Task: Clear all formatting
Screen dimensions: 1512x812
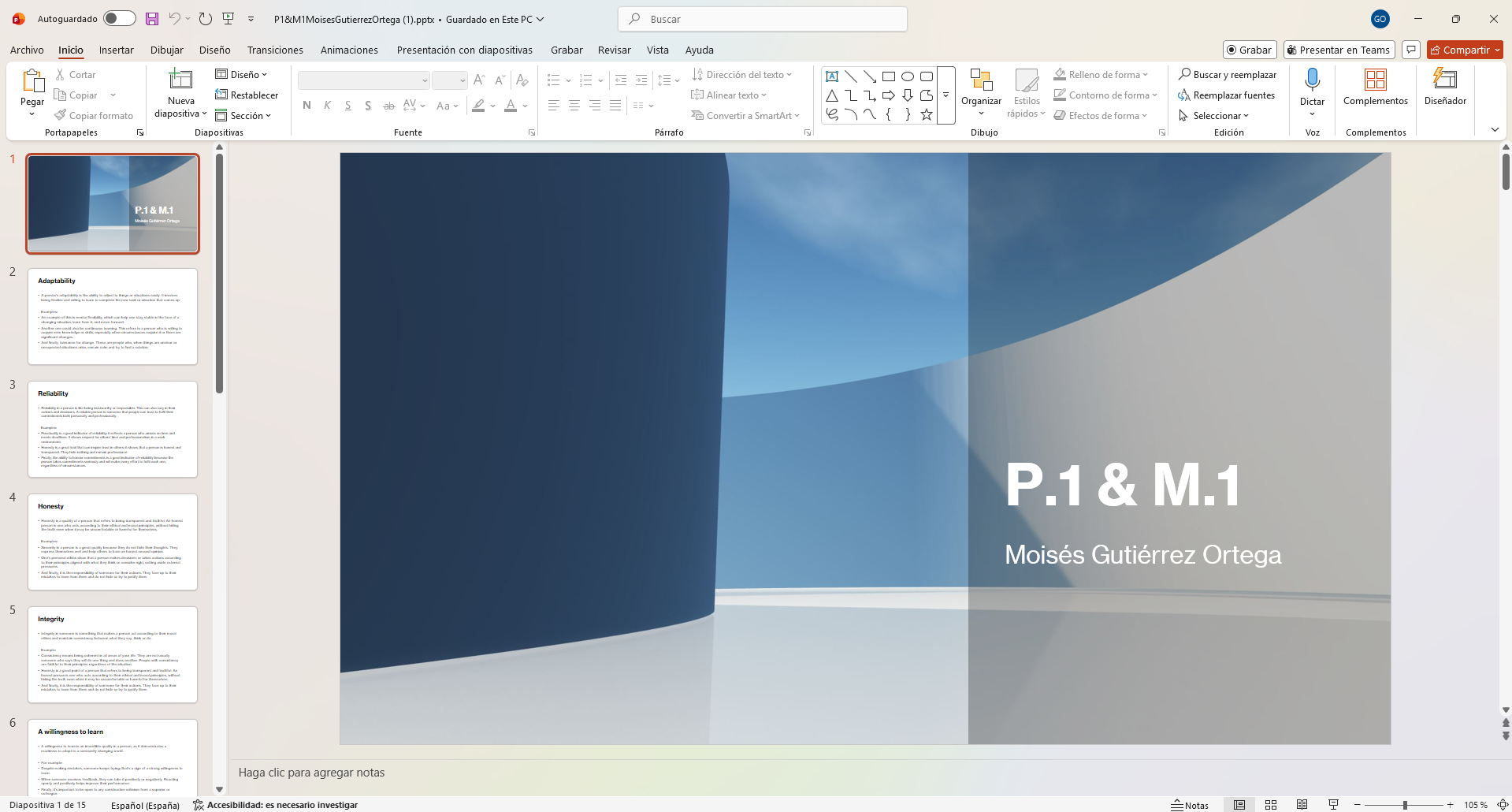Action: tap(522, 80)
